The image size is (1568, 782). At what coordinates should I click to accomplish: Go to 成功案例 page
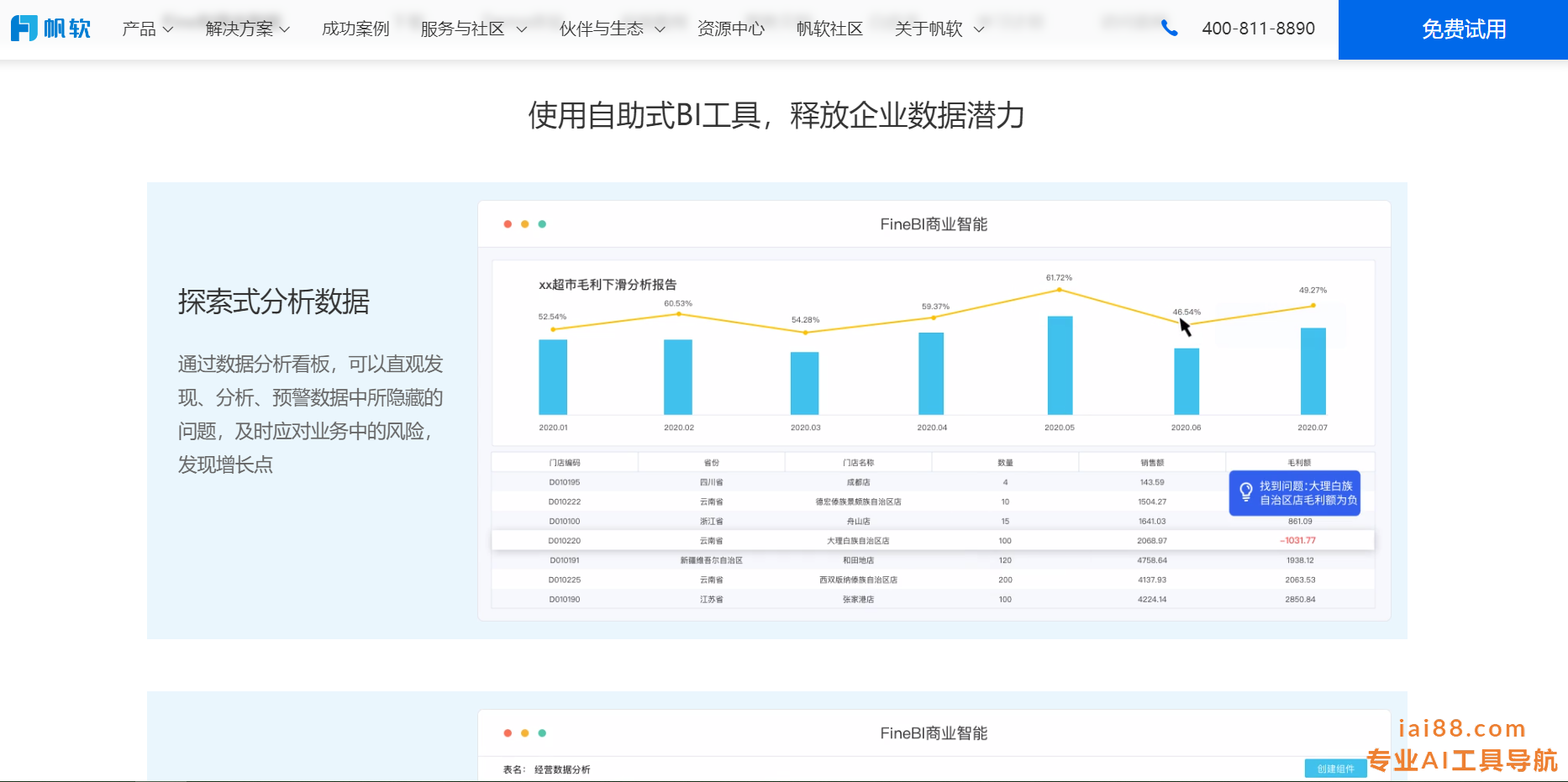point(355,29)
